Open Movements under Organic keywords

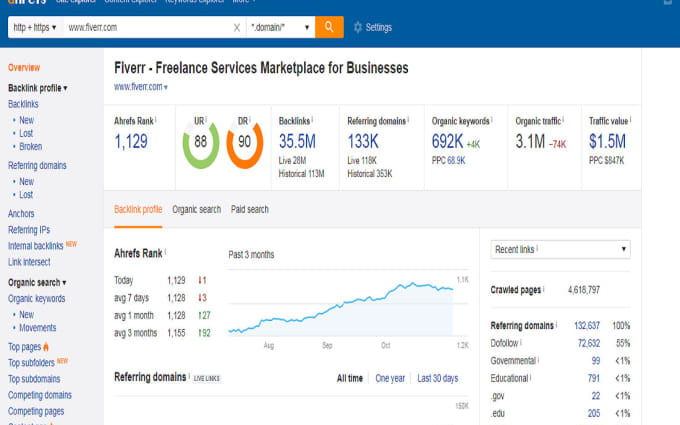[38, 328]
